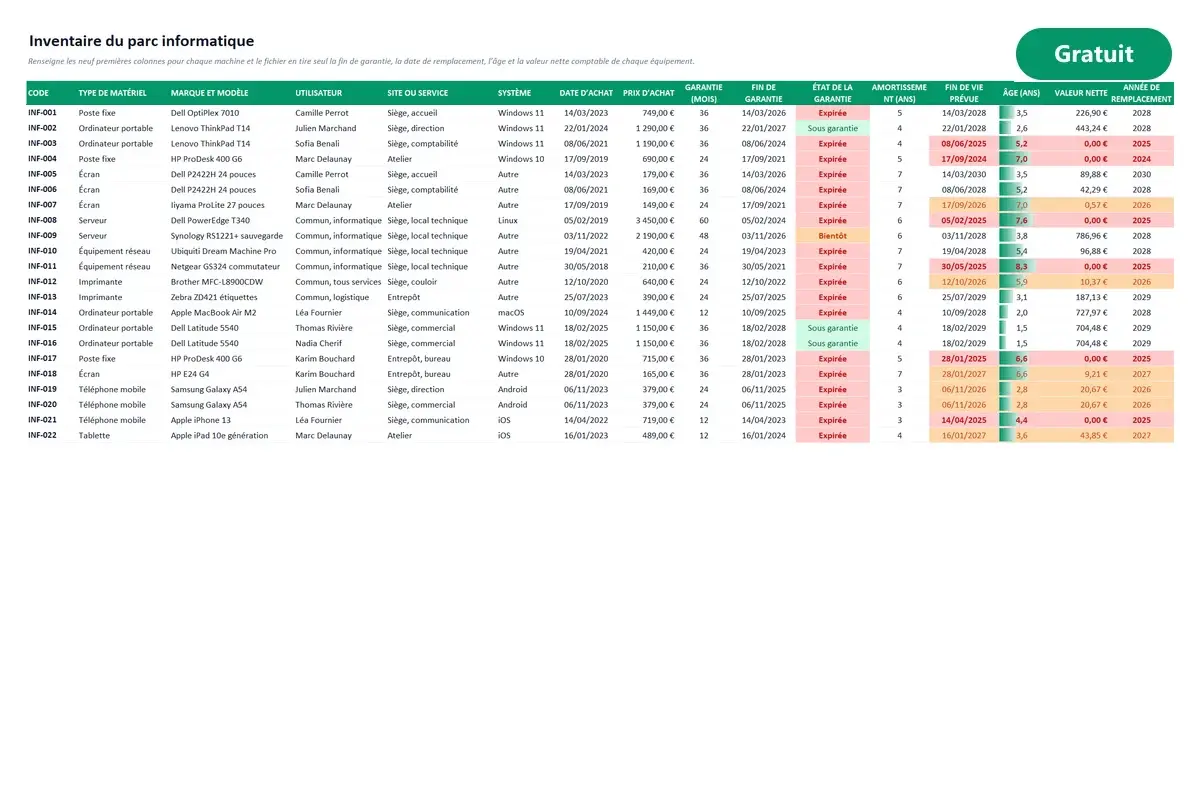Click the title Inventaire du parc informatique
The width and height of the screenshot is (1200, 800).
pyautogui.click(x=141, y=41)
